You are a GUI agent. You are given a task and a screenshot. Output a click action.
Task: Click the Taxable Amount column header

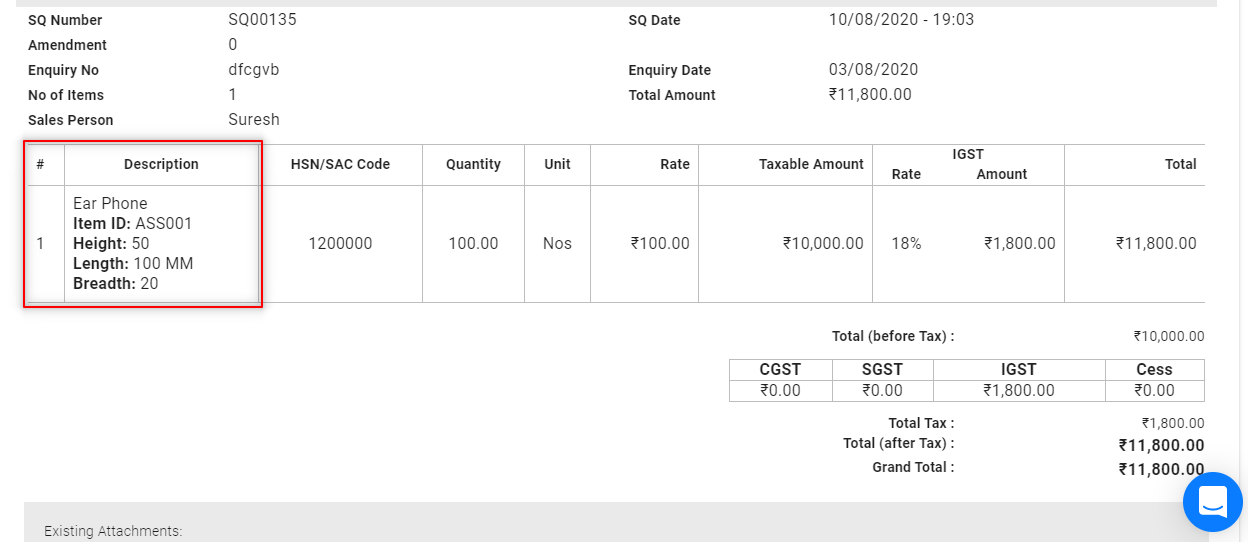point(811,164)
